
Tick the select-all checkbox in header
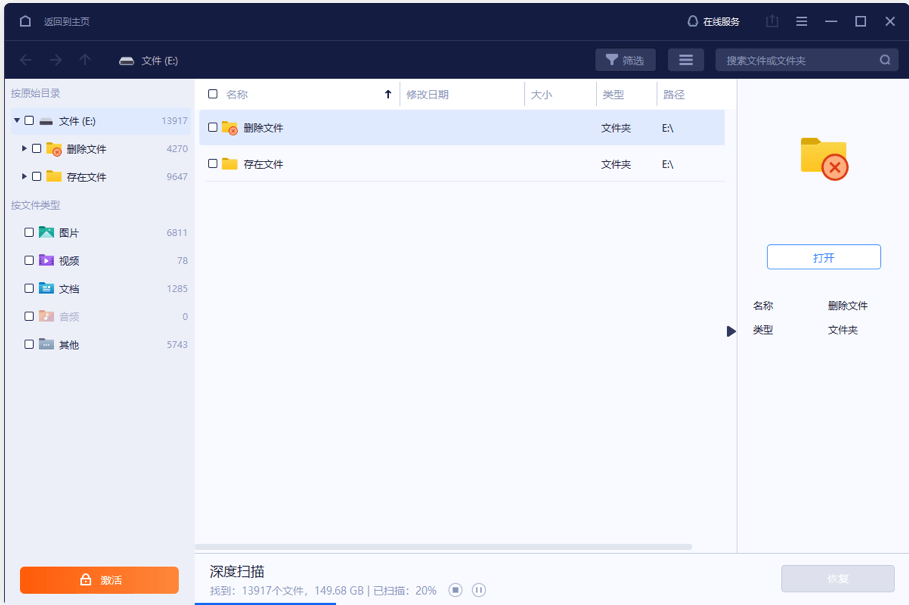point(213,94)
